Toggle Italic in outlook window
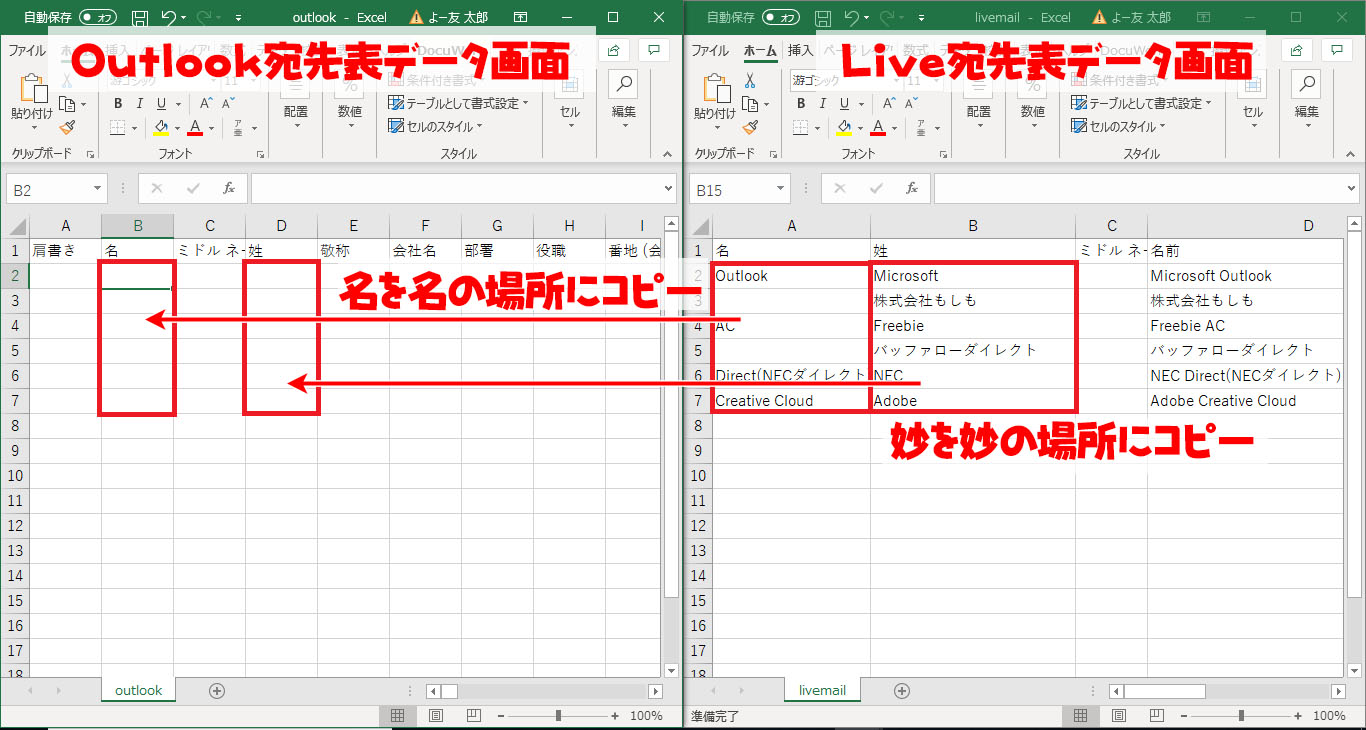This screenshot has width=1366, height=730. point(139,104)
